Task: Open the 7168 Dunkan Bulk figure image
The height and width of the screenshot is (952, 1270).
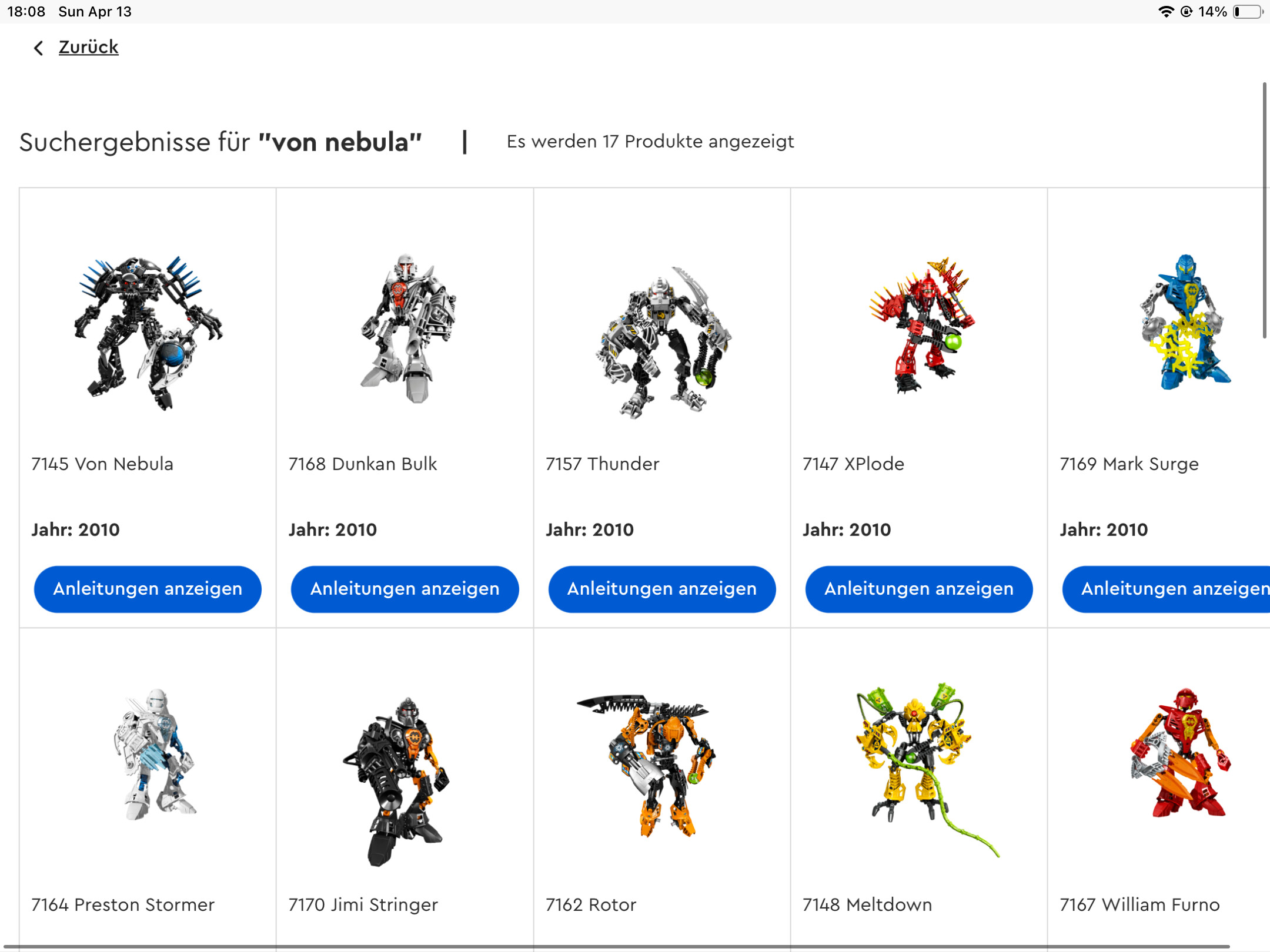Action: (408, 329)
